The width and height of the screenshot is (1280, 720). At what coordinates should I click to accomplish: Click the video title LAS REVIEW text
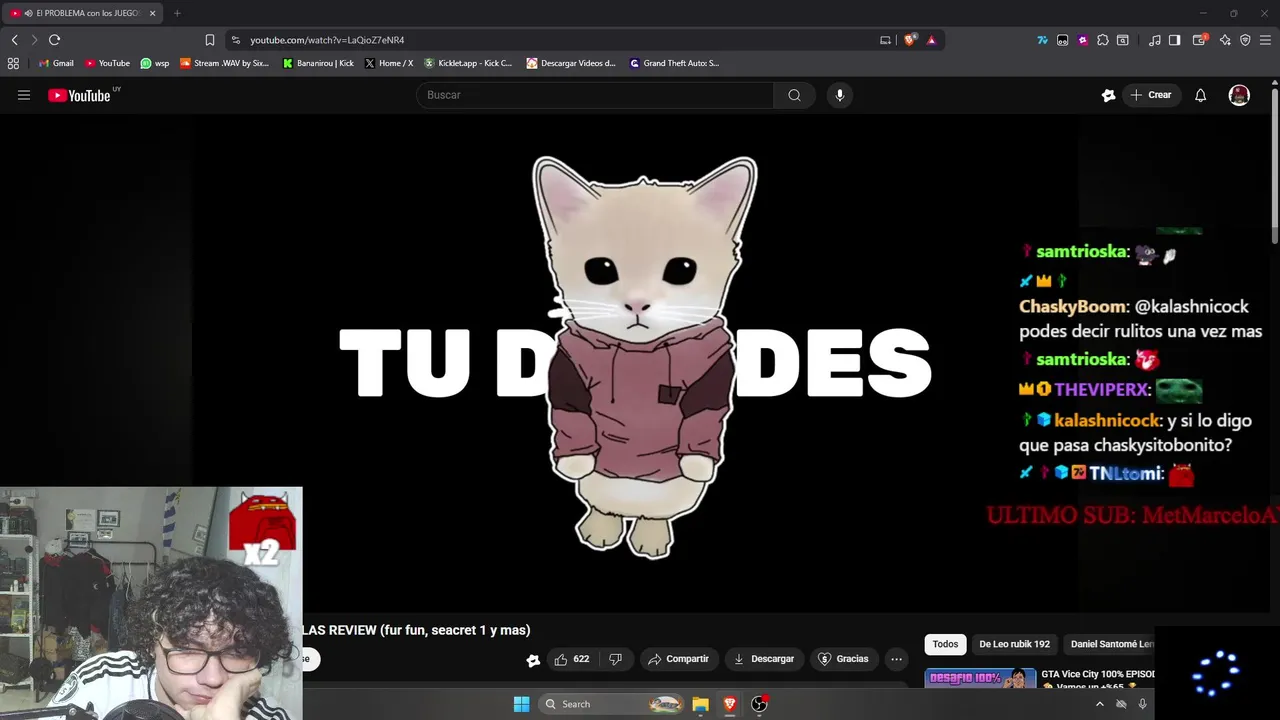[x=416, y=630]
